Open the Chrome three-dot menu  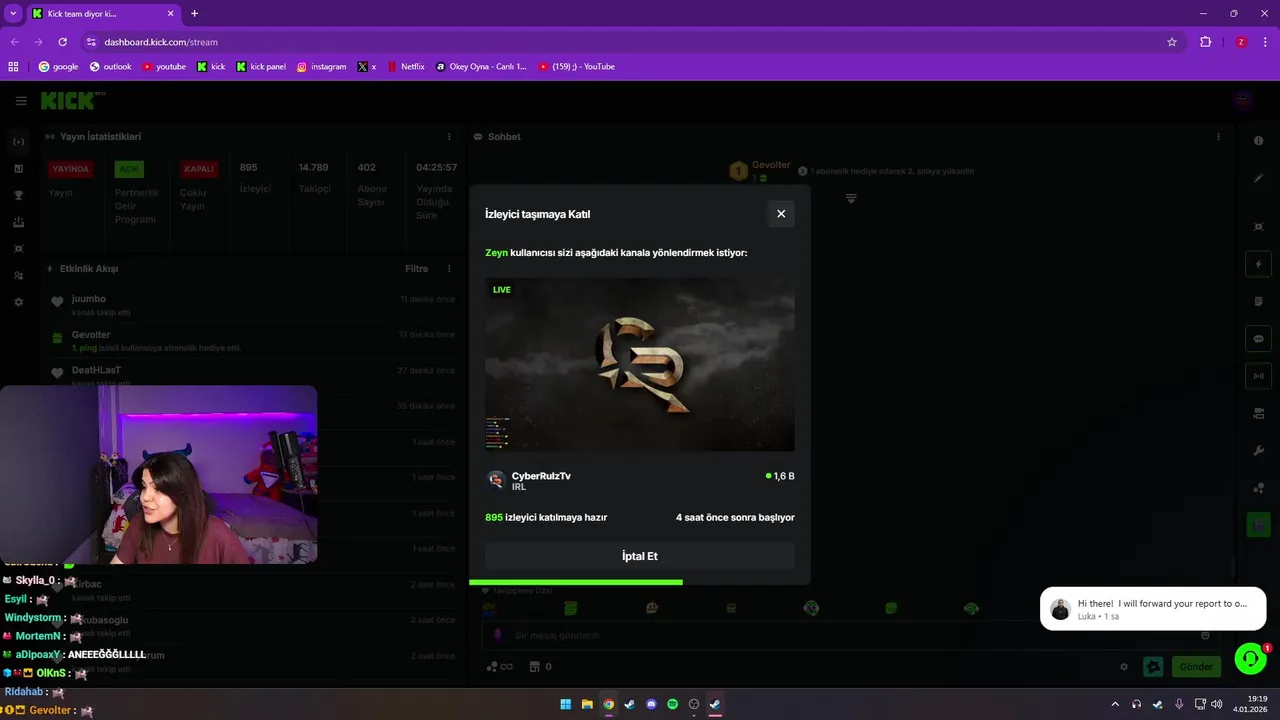click(x=1266, y=42)
